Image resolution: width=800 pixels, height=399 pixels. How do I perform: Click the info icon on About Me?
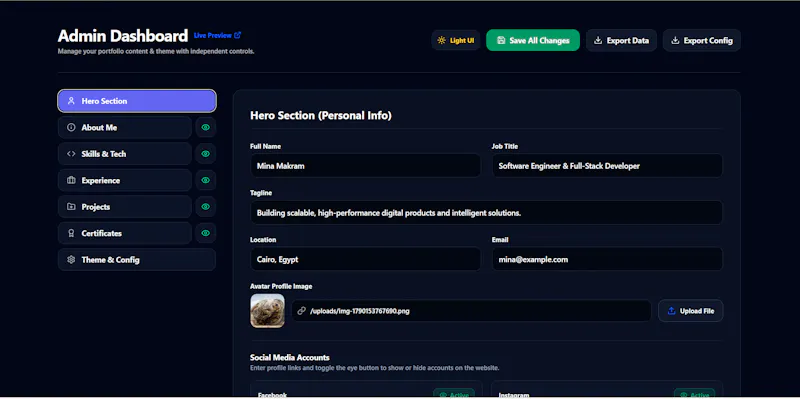tap(71, 128)
